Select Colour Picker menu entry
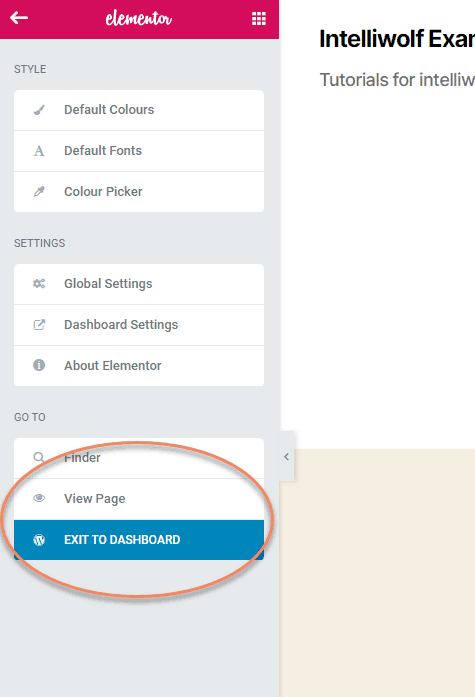 coord(139,192)
